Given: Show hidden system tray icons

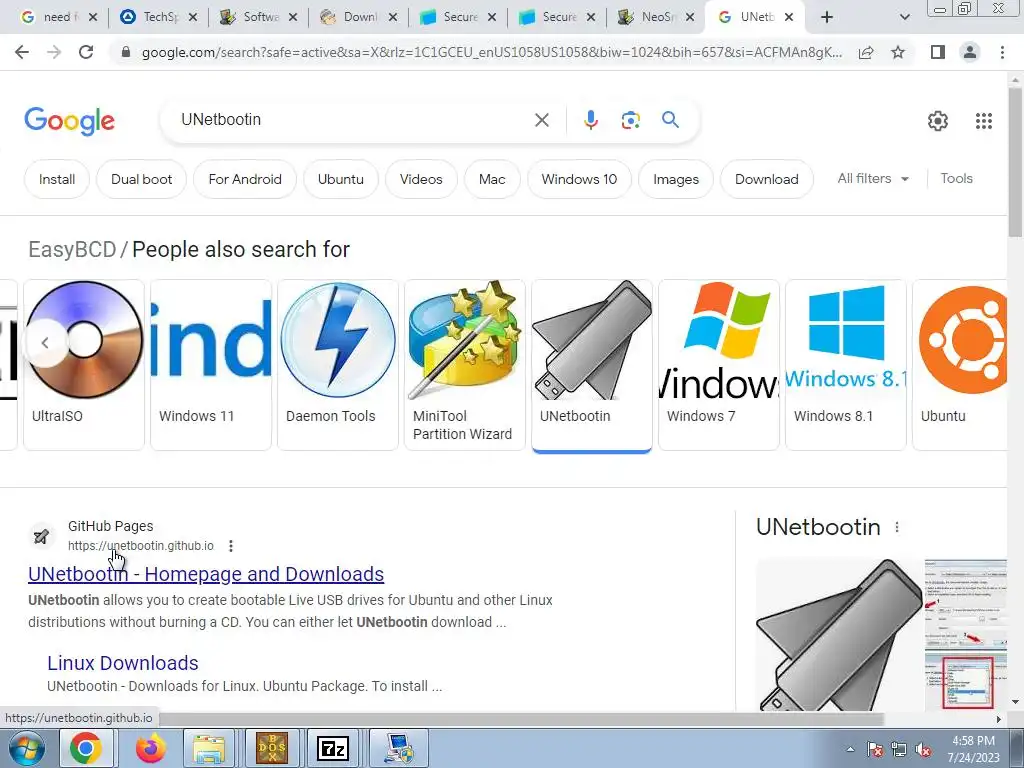Looking at the screenshot, I should pos(850,749).
